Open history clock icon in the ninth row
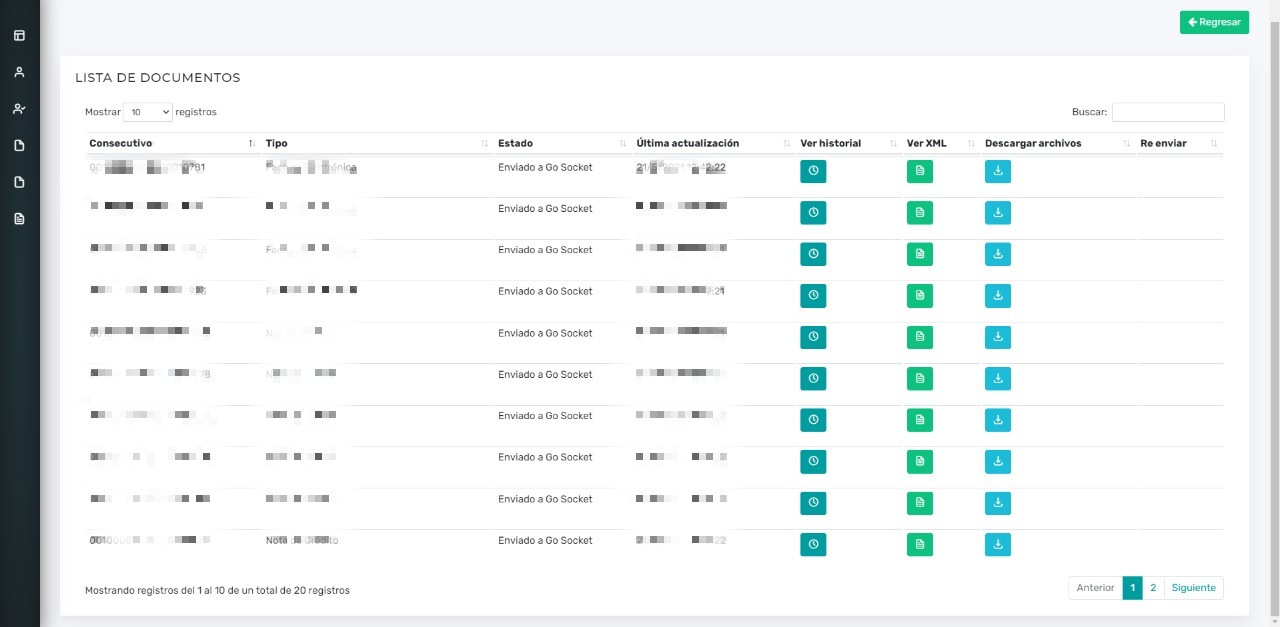Image resolution: width=1280 pixels, height=627 pixels. click(813, 503)
